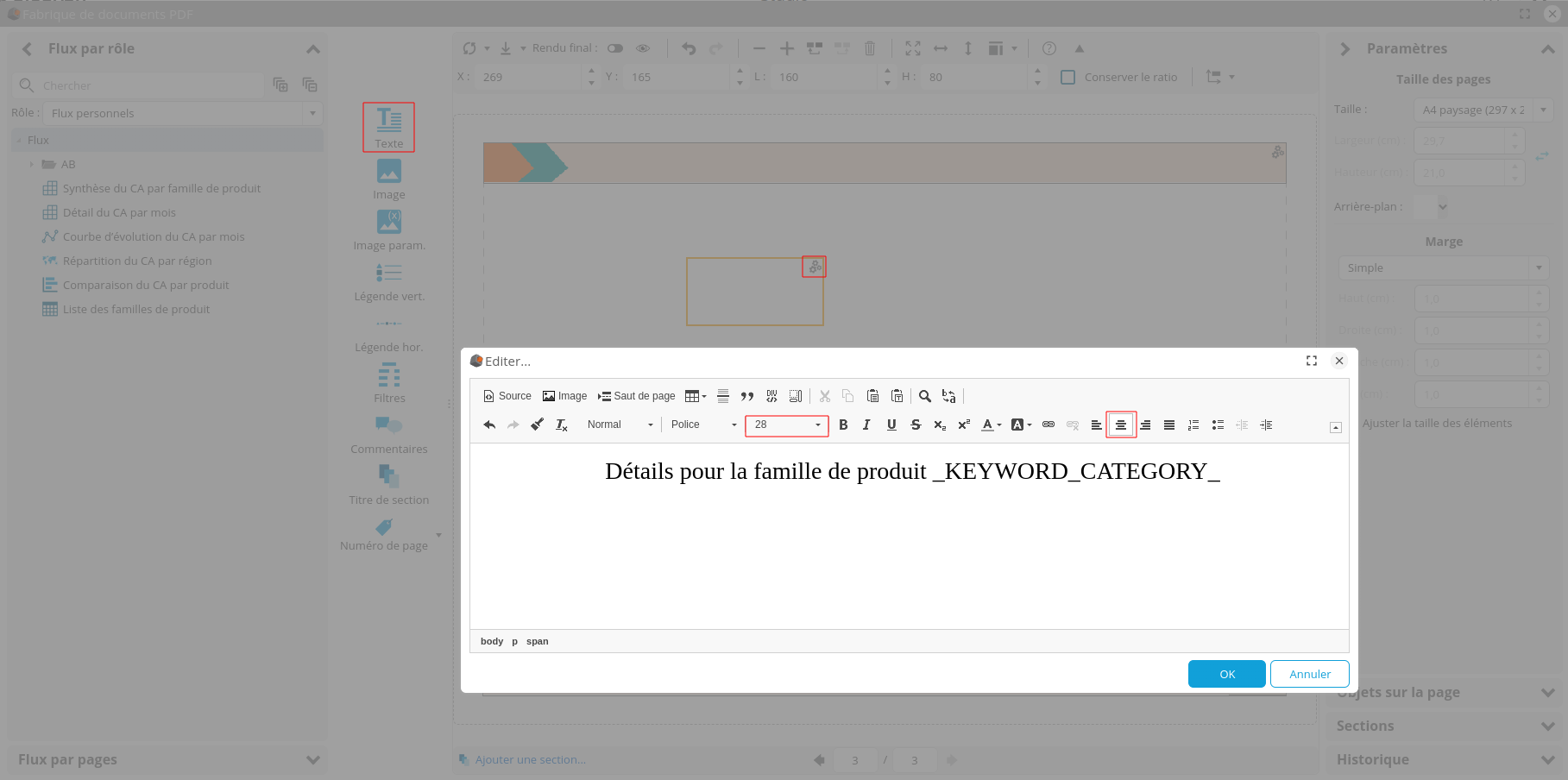Screen dimensions: 1568x780
Task: Maximize the Editer dialog
Action: [1312, 361]
